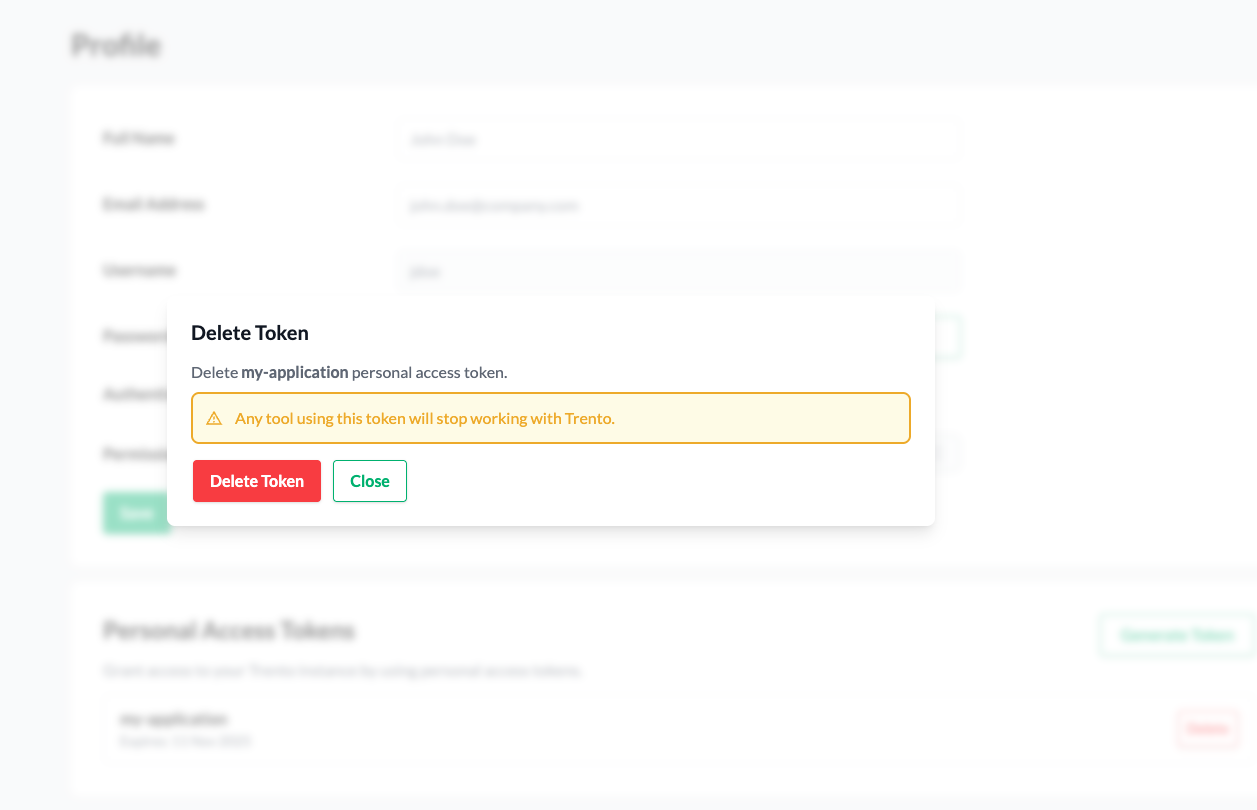This screenshot has height=810, width=1257.
Task: Close the Delete Token dialog
Action: pos(370,481)
